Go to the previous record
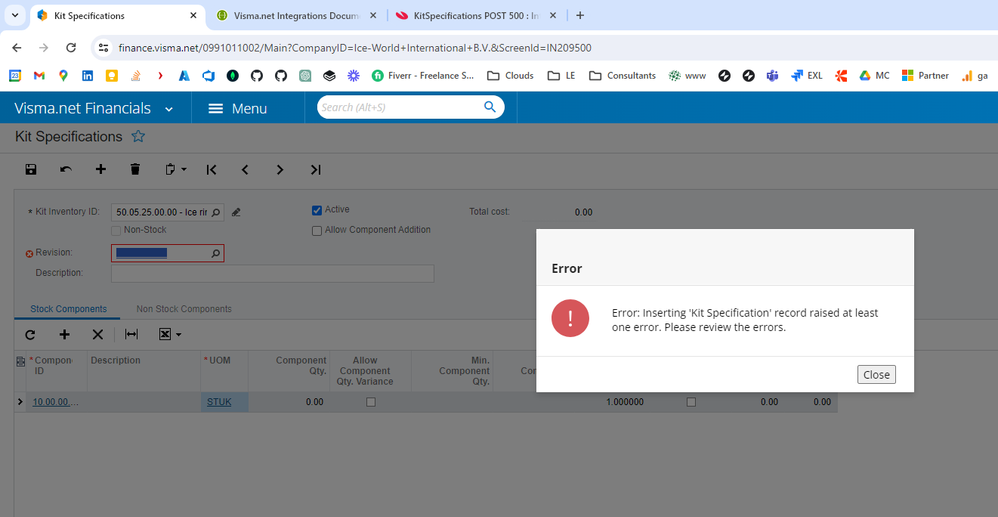 [x=245, y=169]
